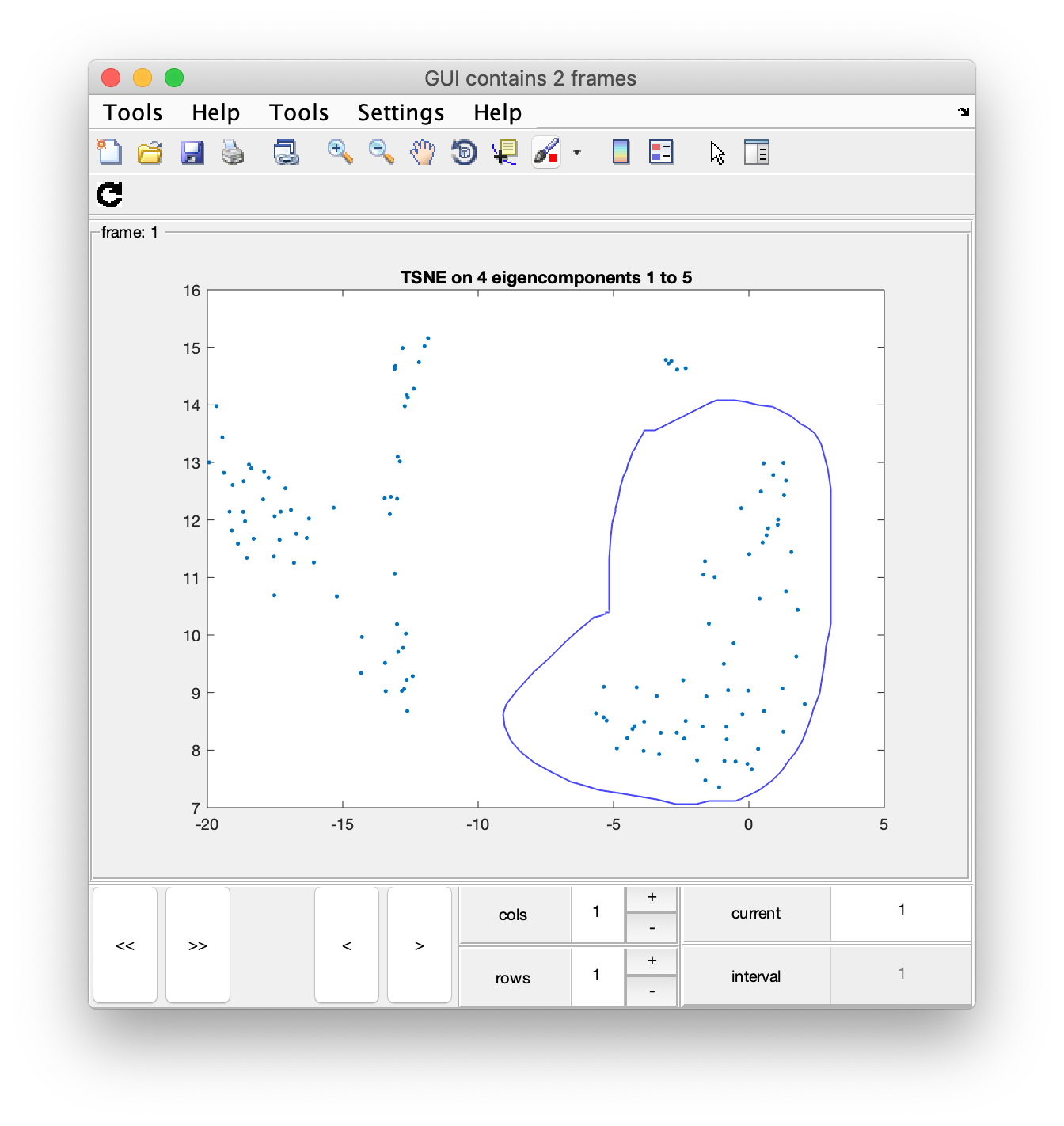Click the rows value field
This screenshot has height=1126, width=1064.
(597, 976)
